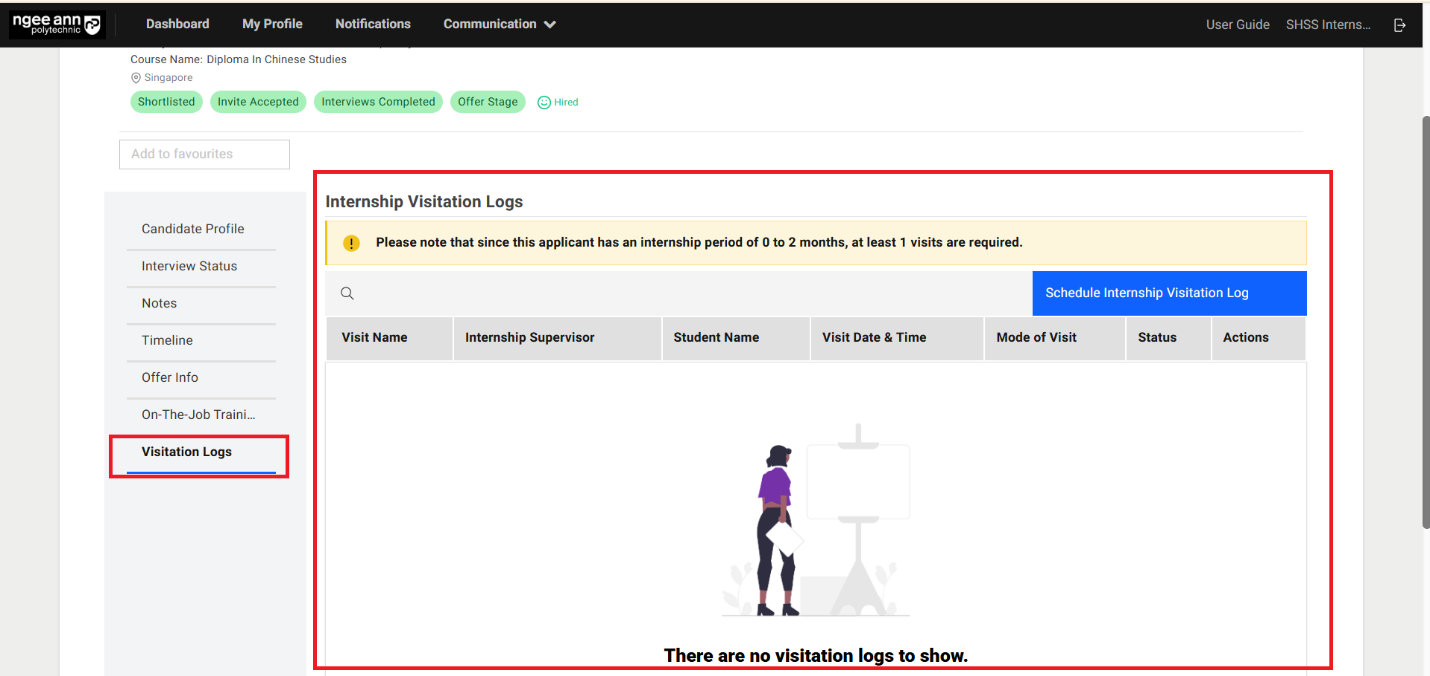Click the location pin icon beside Singapore
Screen dimensions: 1430x676
coord(135,77)
